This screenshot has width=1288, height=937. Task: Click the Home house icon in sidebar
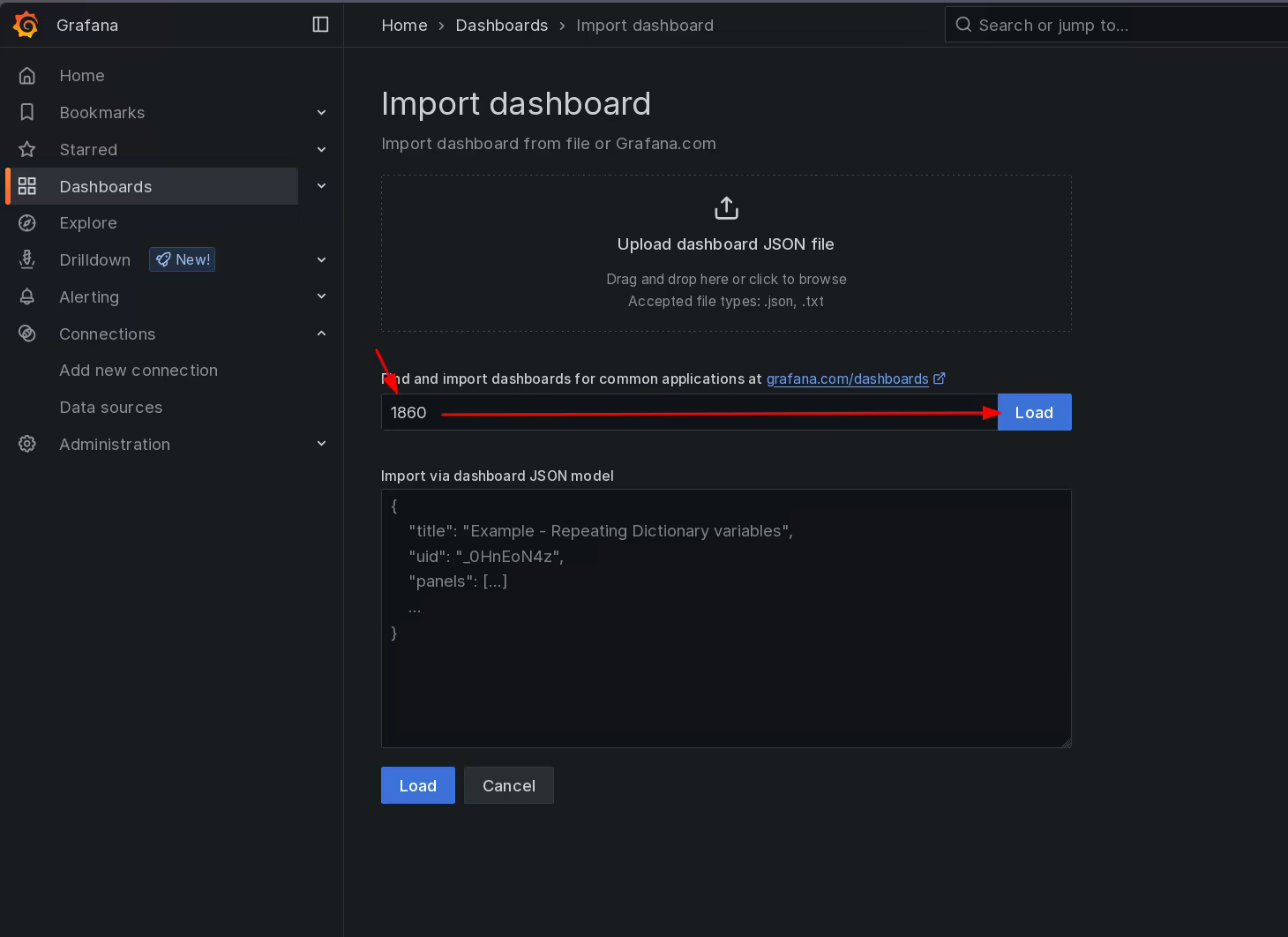click(27, 76)
